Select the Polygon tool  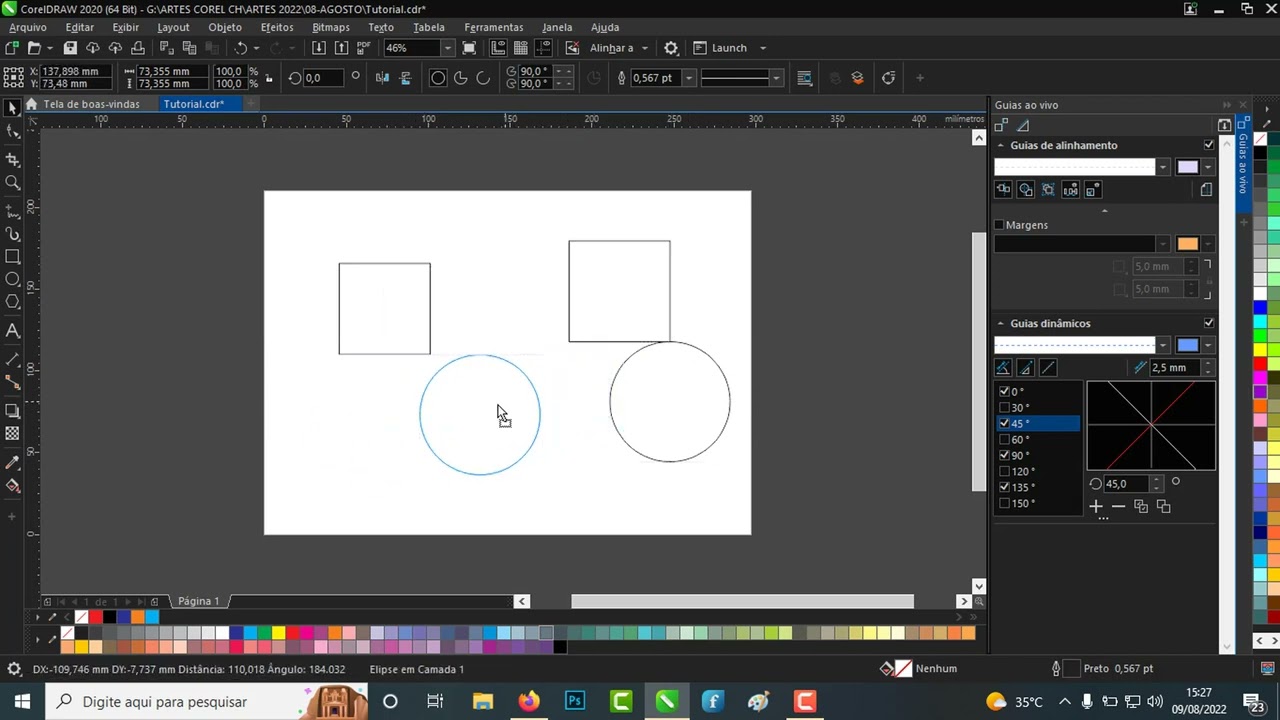click(x=13, y=302)
